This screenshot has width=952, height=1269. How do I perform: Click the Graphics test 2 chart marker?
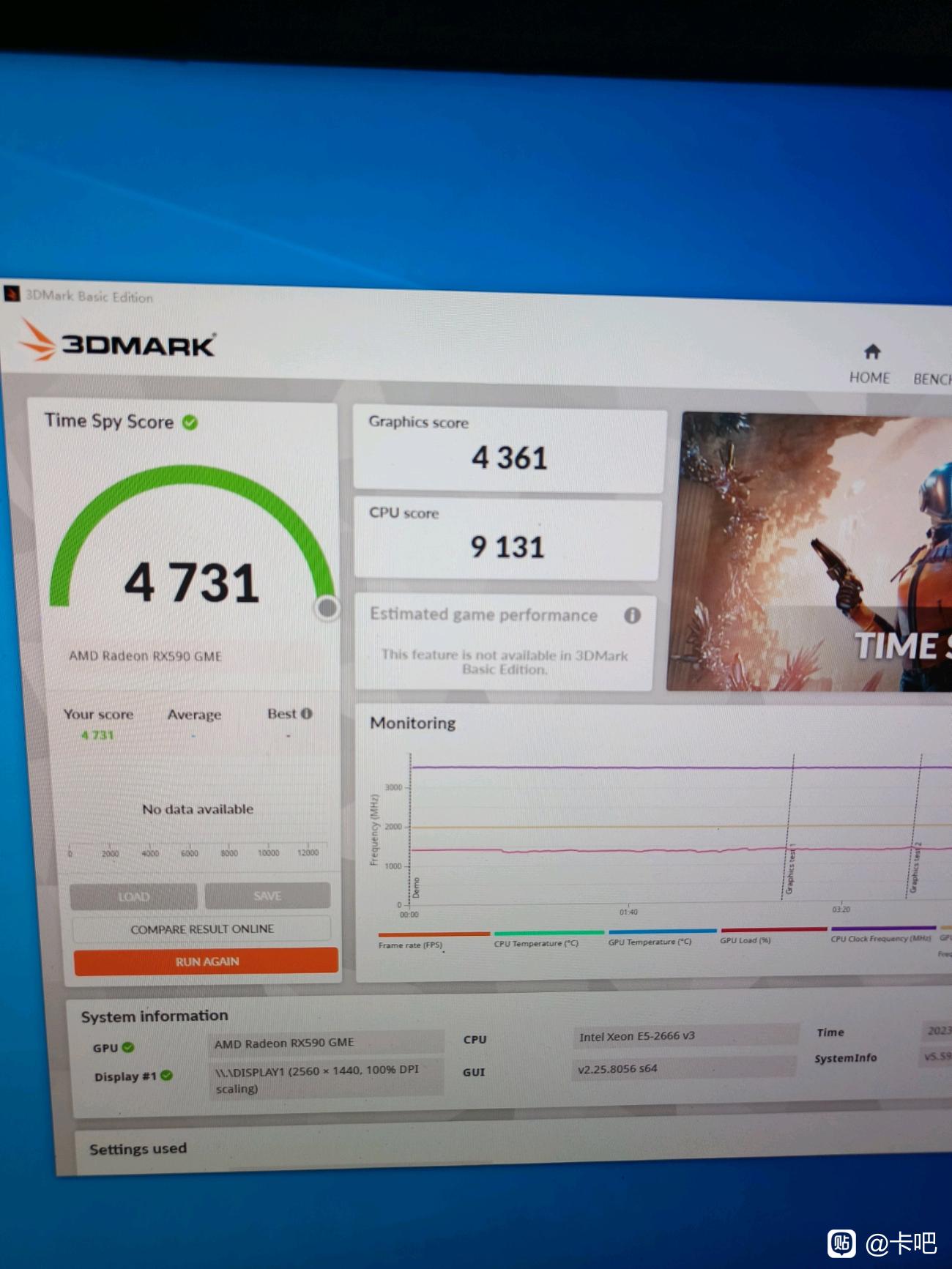pyautogui.click(x=915, y=868)
